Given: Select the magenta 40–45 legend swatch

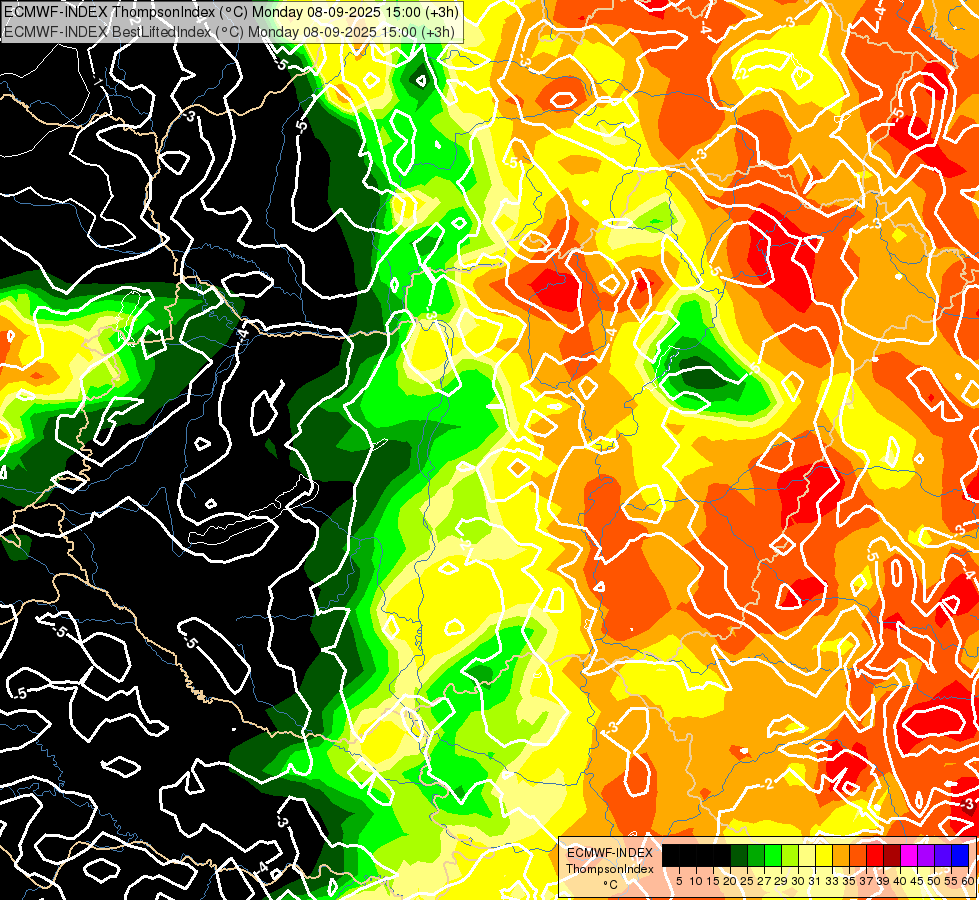Looking at the screenshot, I should tap(908, 855).
